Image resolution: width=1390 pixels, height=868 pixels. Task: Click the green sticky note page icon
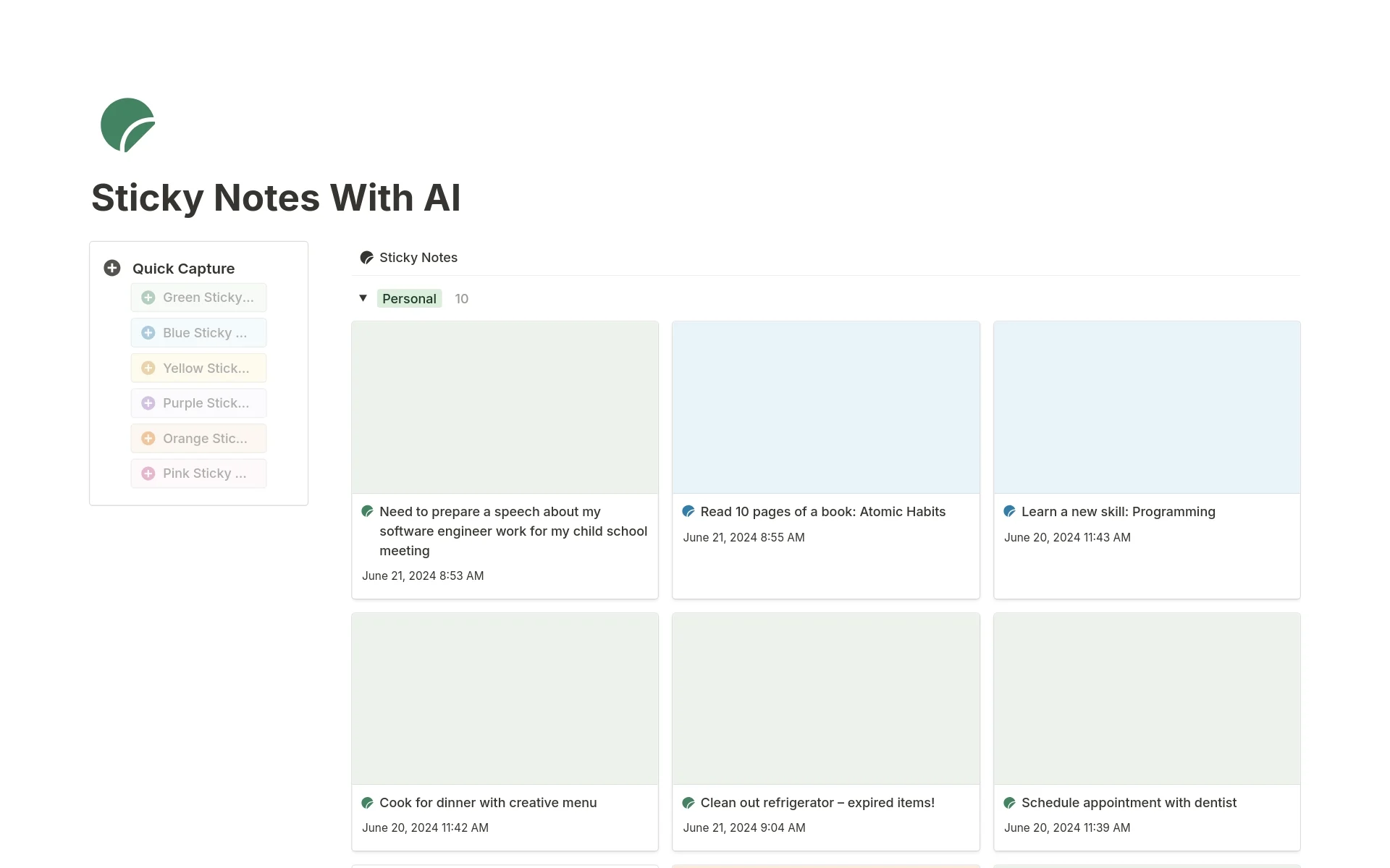tap(128, 125)
